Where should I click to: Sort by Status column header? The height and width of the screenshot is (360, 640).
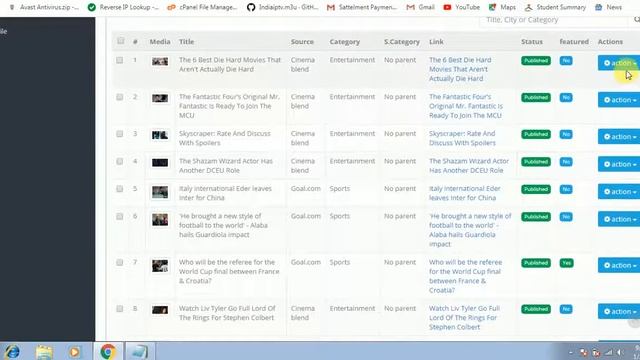pyautogui.click(x=532, y=42)
